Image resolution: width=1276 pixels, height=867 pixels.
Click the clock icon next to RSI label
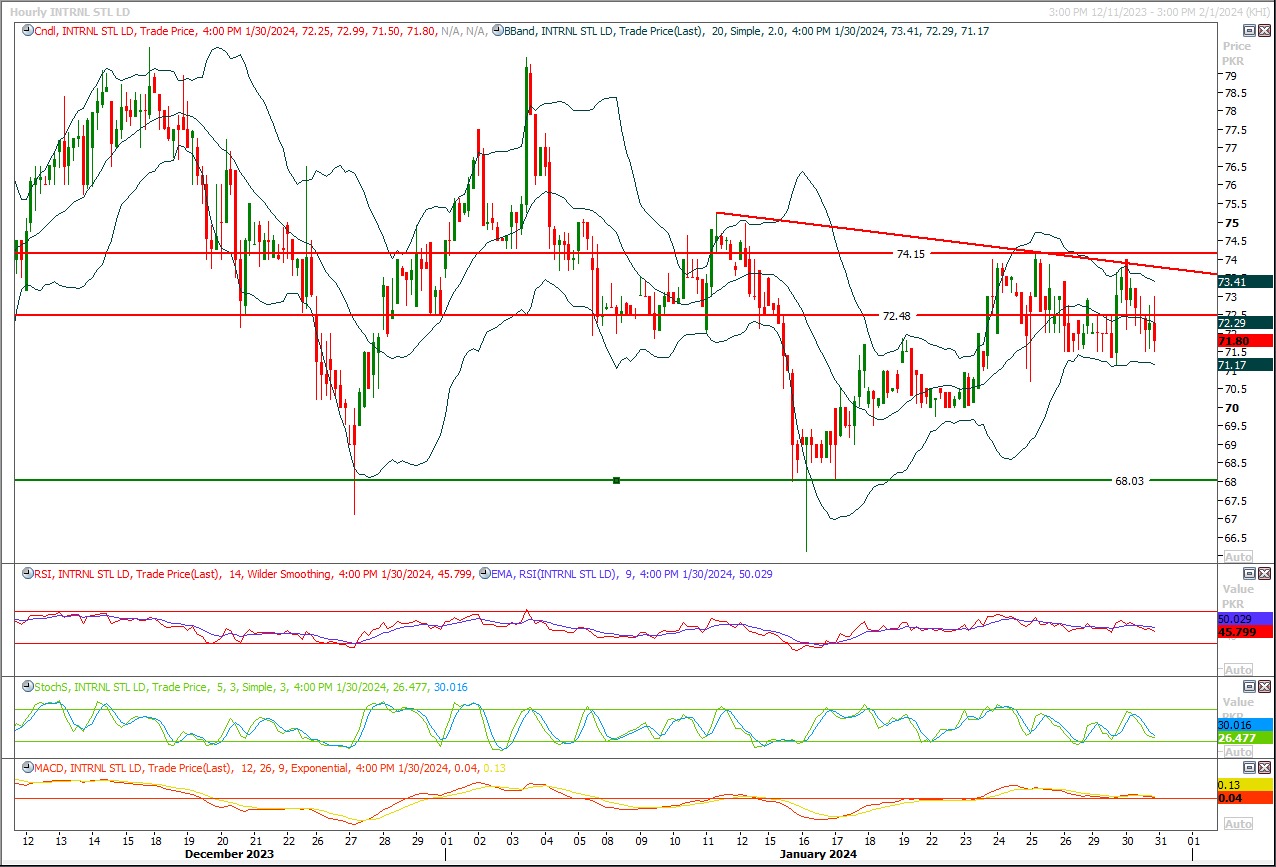coord(26,574)
